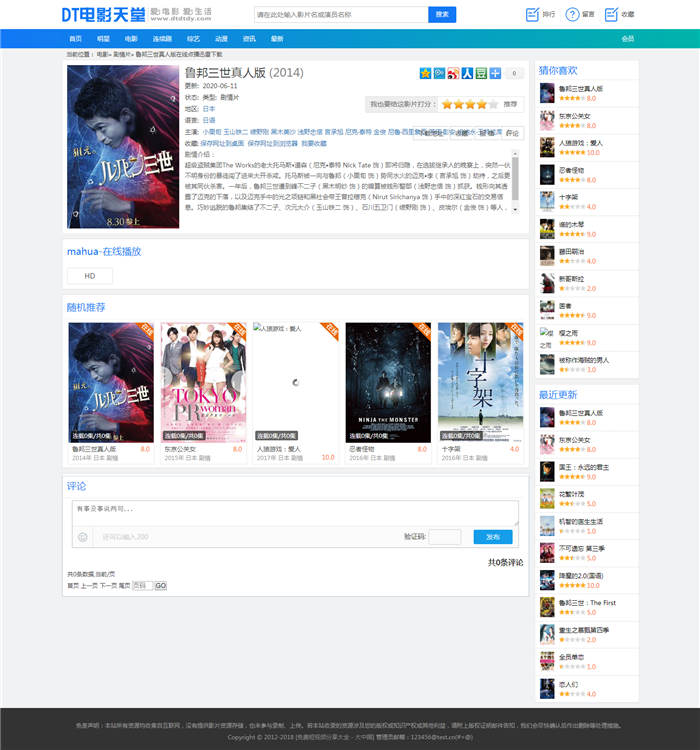Viewport: 700px width, 750px height.
Task: Go to the 动漫 navigation tab
Action: [221, 39]
